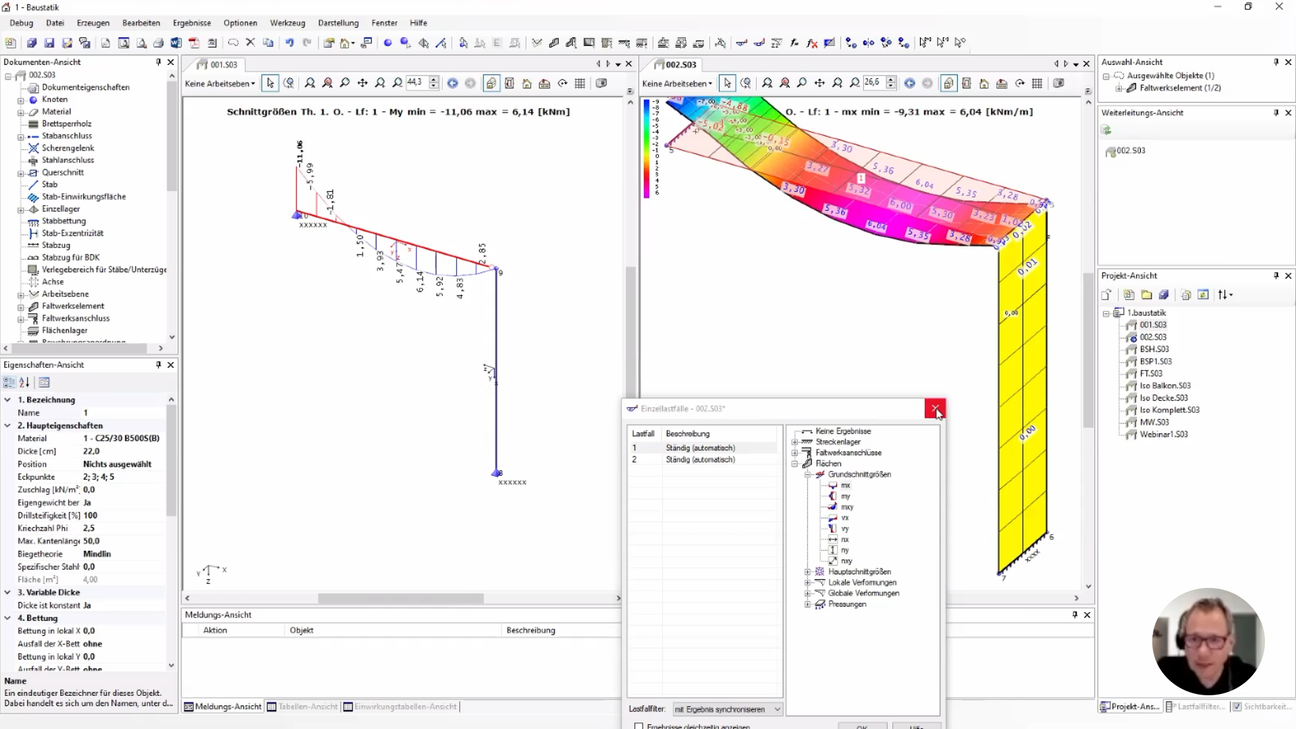This screenshot has height=729, width=1296.
Task: Toggle grid icon in 002.S03 view toolbar
Action: coord(1037,84)
